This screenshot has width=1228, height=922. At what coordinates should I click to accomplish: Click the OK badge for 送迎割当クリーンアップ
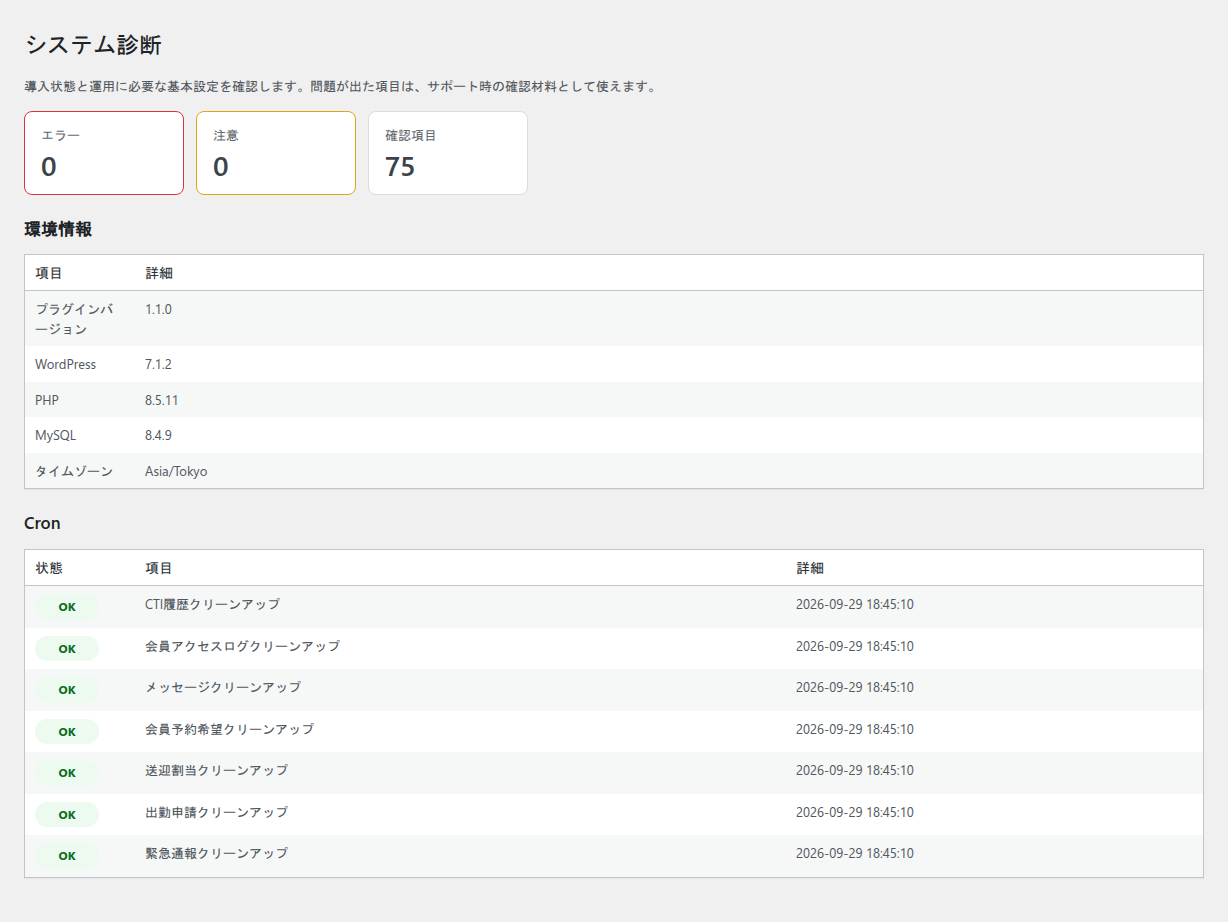coord(67,773)
